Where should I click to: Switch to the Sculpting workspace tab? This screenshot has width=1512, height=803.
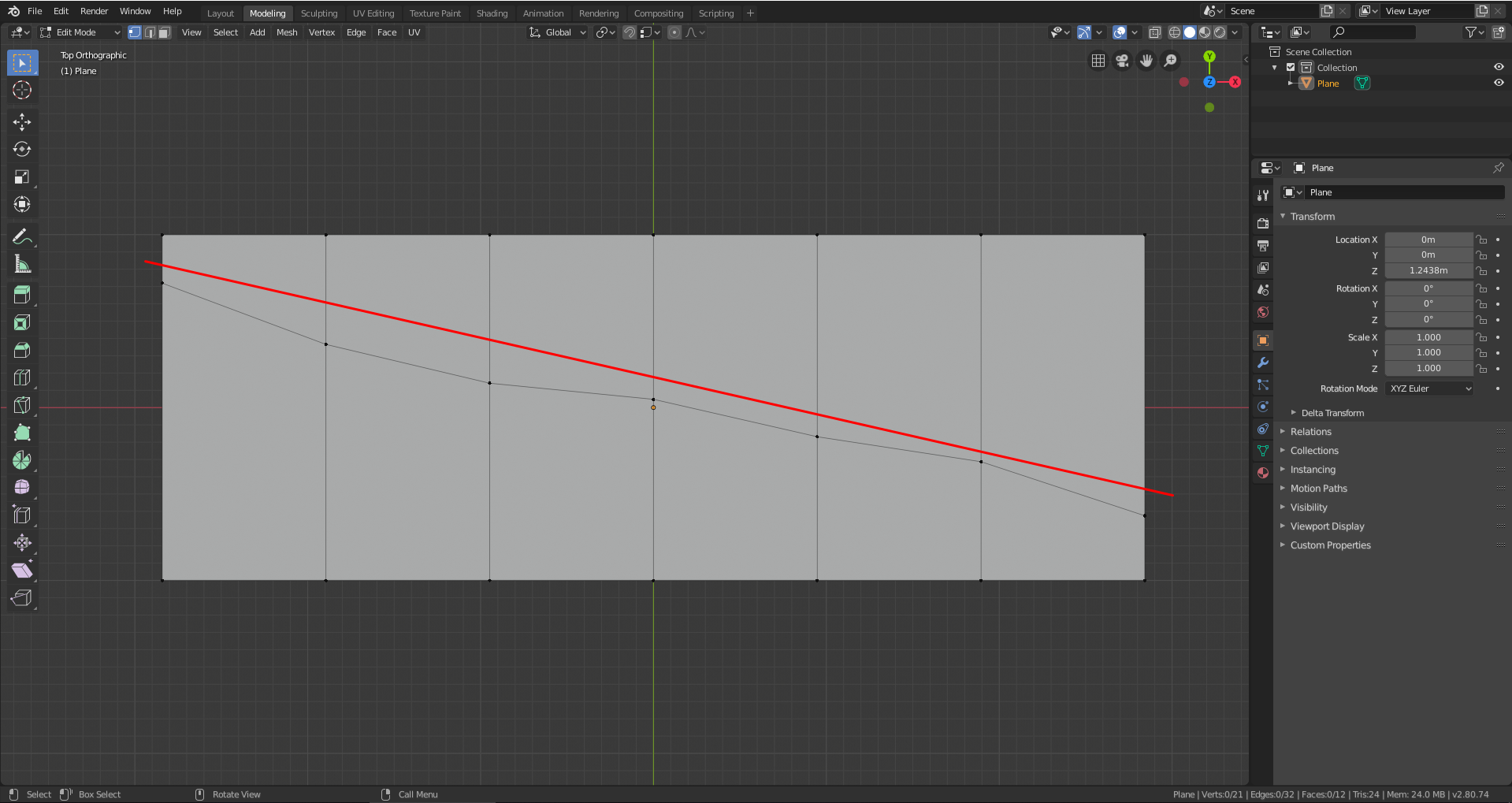(x=319, y=13)
